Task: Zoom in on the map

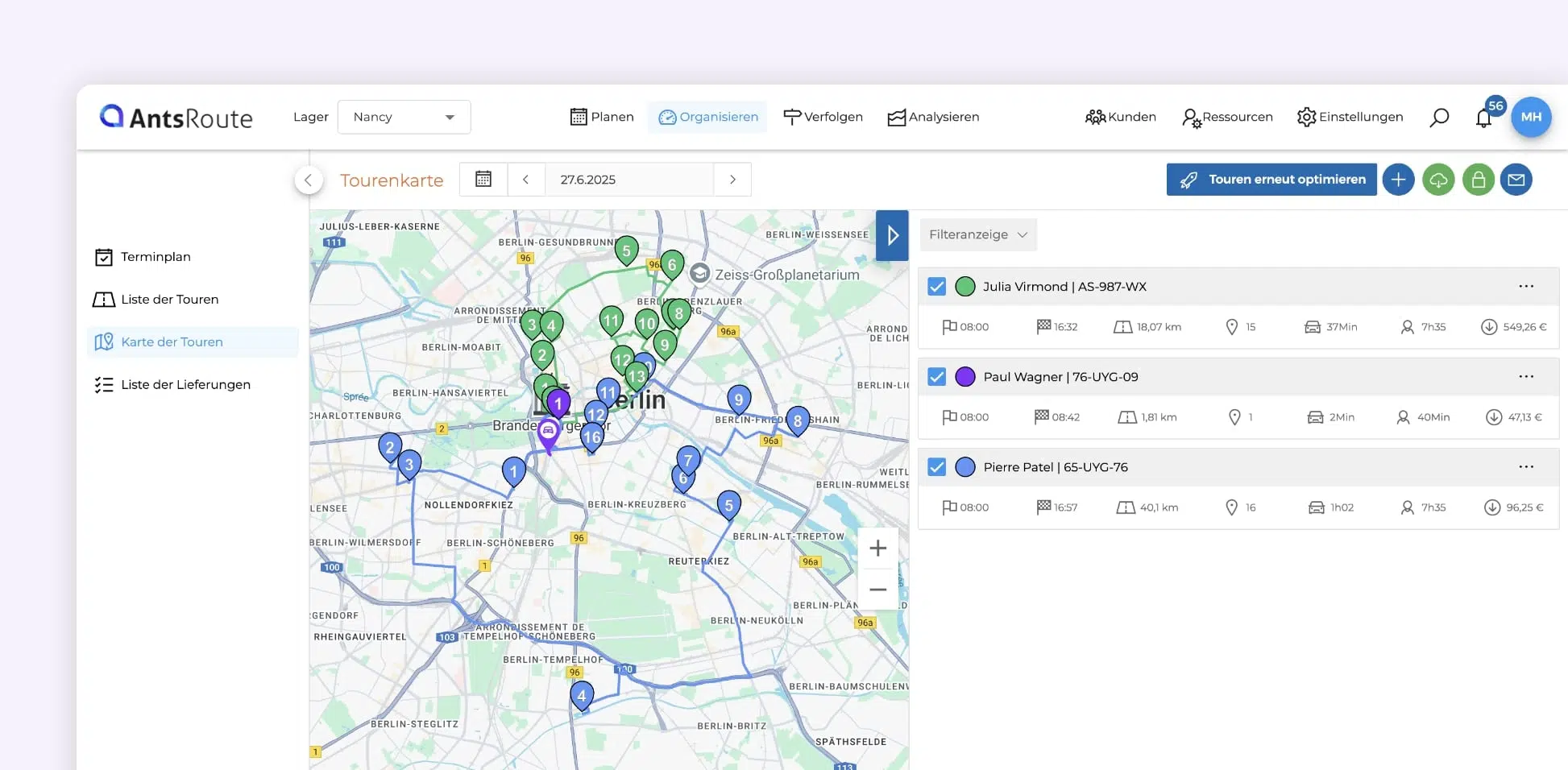Action: pos(877,549)
